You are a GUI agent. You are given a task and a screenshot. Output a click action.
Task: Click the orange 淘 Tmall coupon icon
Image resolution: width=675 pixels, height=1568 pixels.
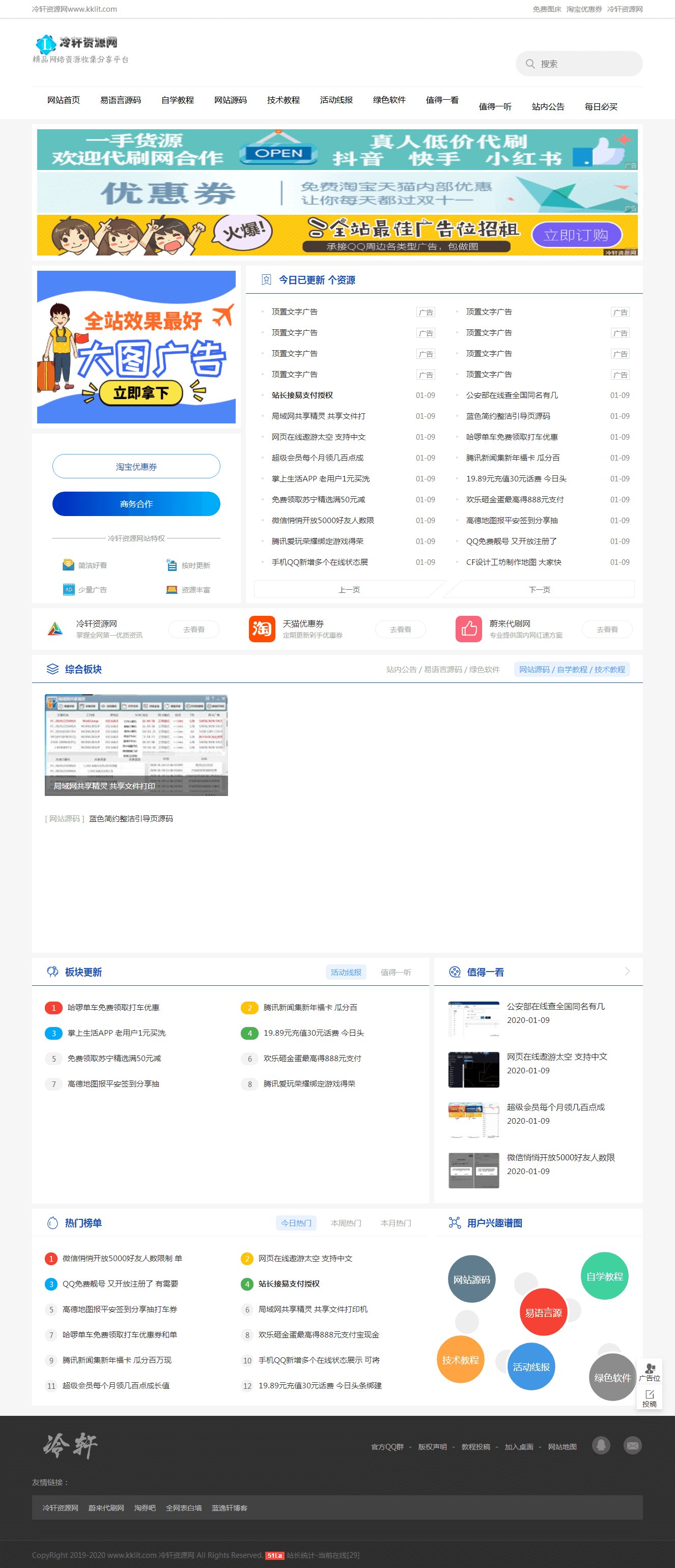click(262, 629)
